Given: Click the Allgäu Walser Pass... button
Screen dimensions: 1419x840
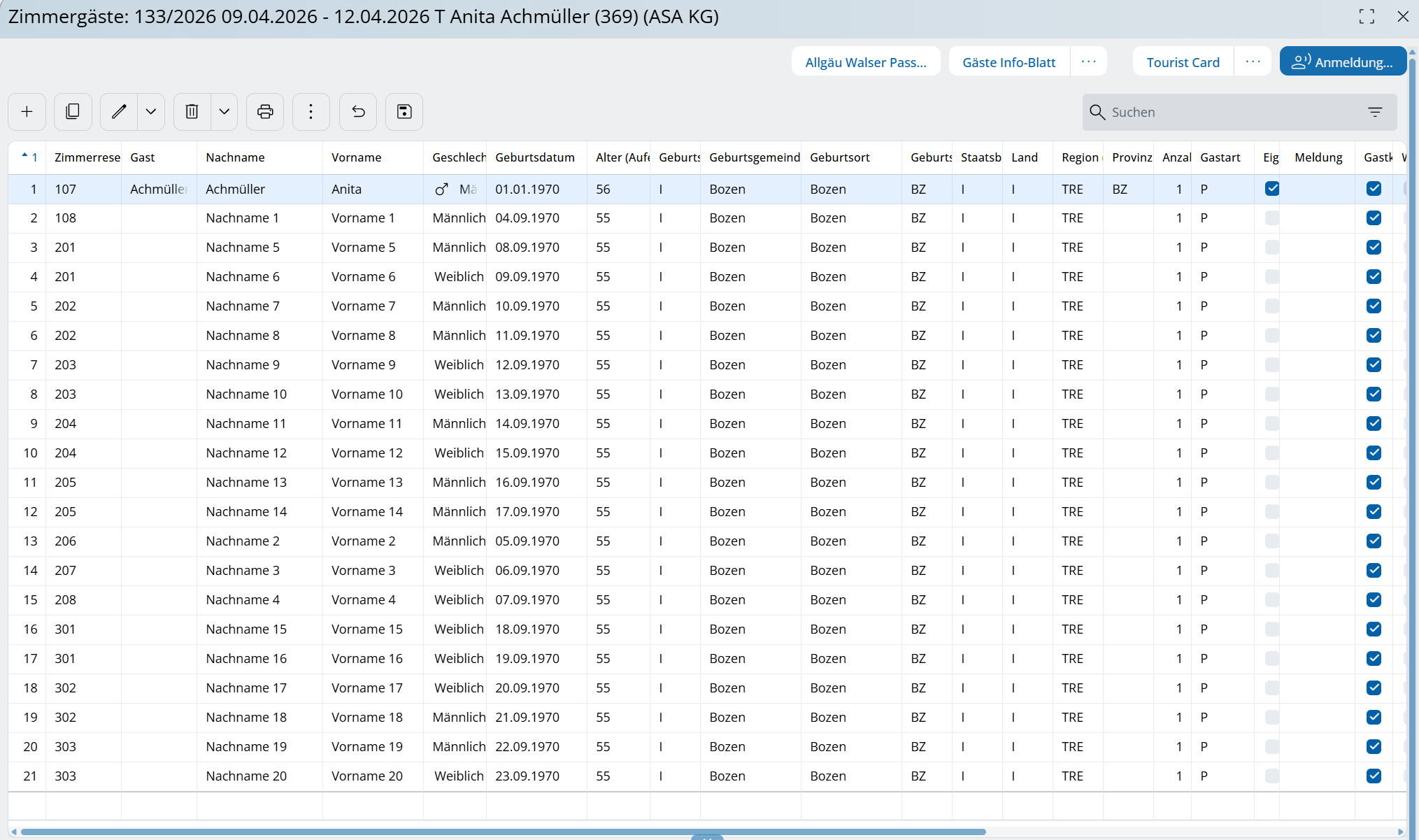Looking at the screenshot, I should tap(865, 62).
